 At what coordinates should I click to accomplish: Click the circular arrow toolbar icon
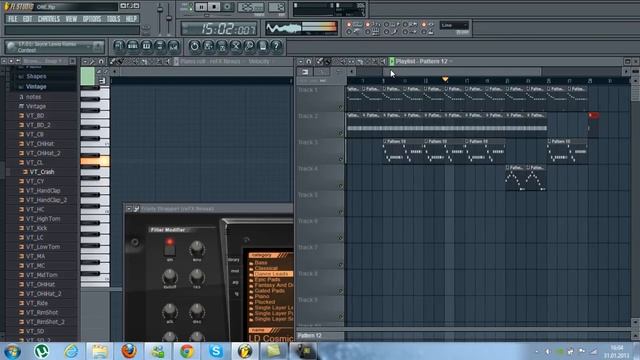pyautogui.click(x=194, y=46)
